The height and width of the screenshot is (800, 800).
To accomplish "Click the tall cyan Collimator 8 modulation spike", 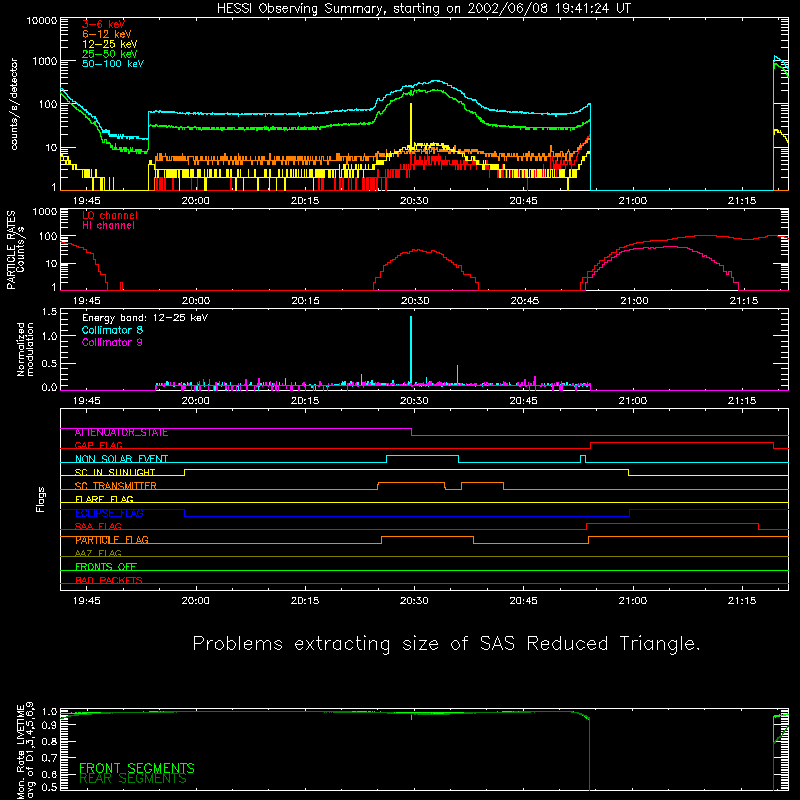I will pos(411,349).
